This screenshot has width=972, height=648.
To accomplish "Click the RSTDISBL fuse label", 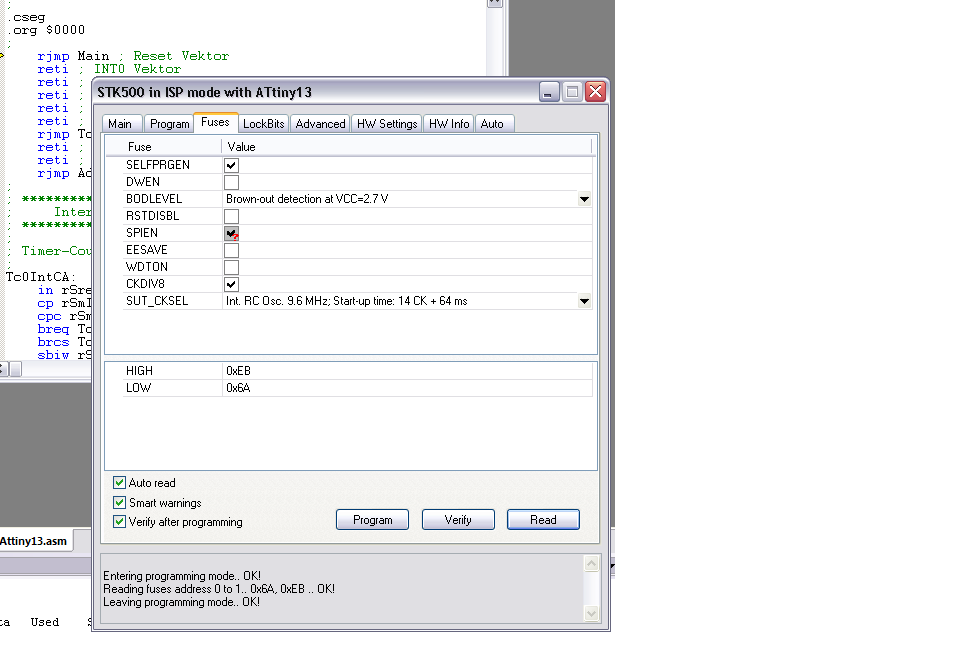I will pyautogui.click(x=152, y=216).
